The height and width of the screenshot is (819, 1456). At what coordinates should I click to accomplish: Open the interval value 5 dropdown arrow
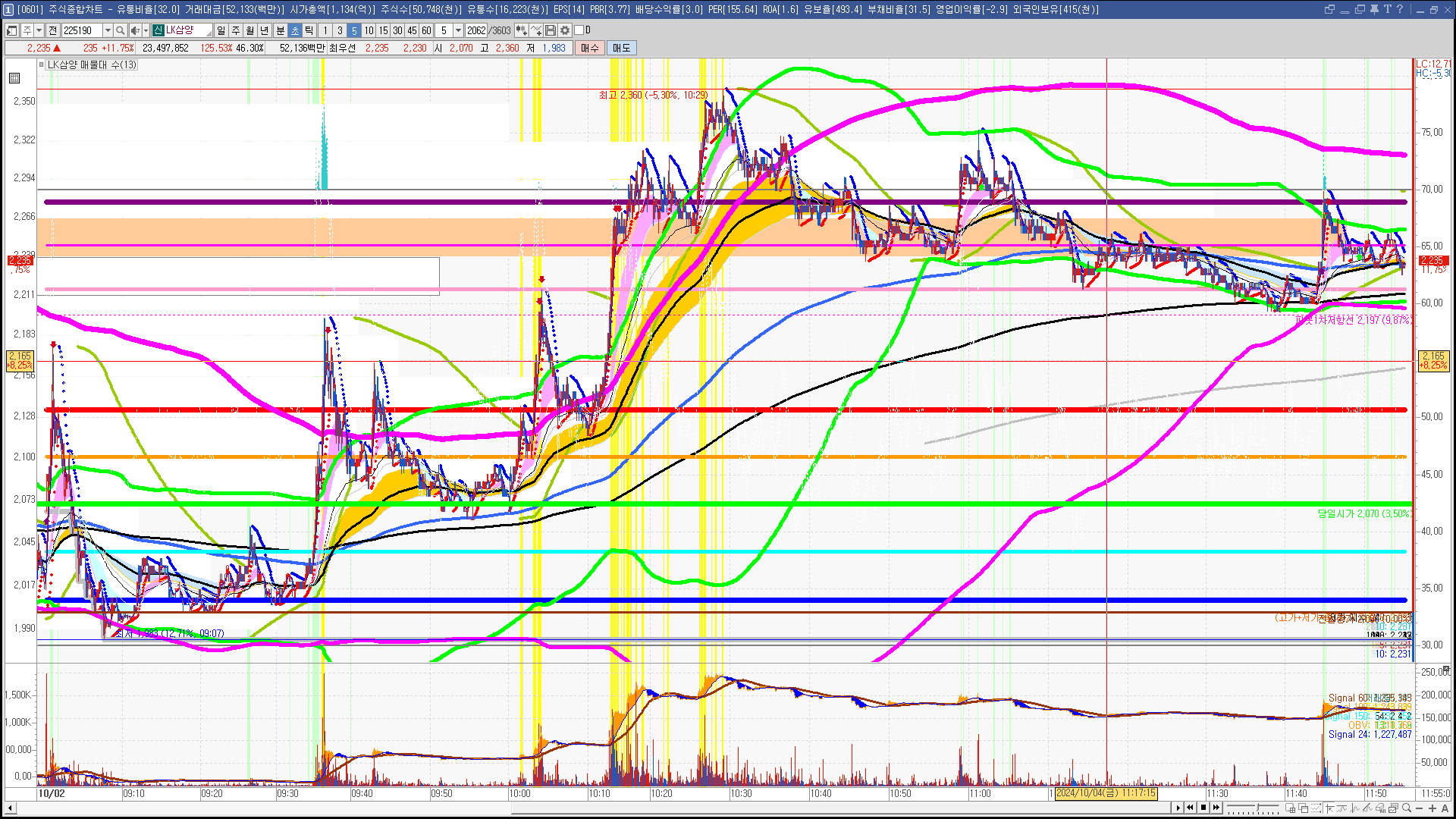(458, 30)
